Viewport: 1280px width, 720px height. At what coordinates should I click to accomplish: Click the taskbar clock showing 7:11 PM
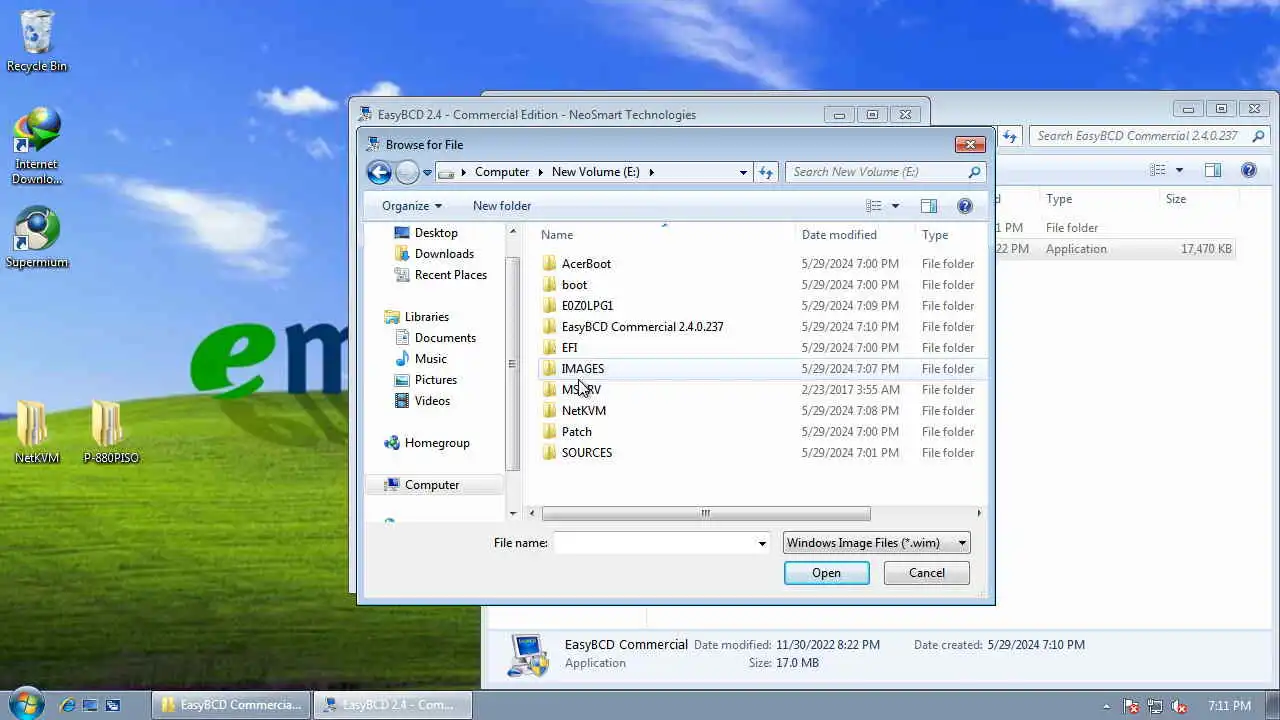click(1230, 706)
